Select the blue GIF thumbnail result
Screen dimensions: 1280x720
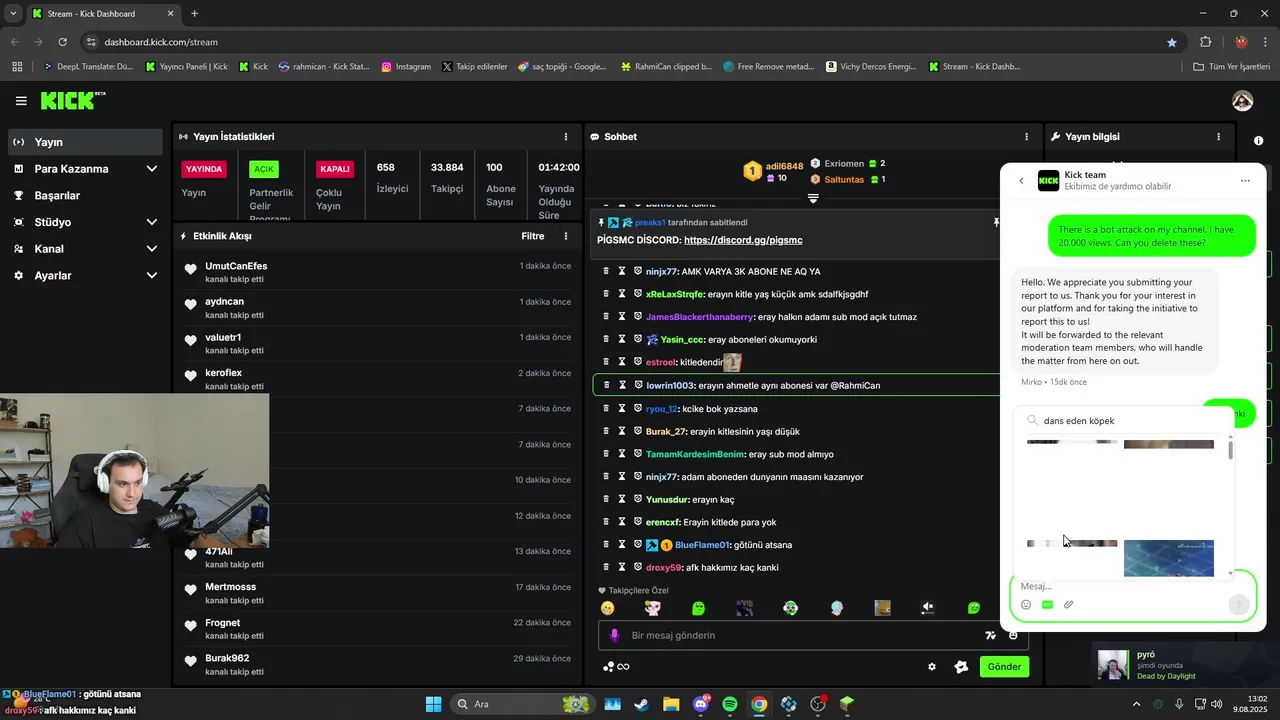1168,558
